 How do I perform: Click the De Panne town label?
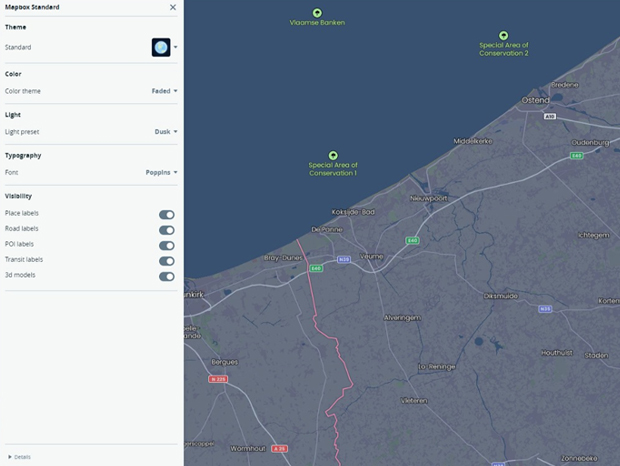point(327,230)
